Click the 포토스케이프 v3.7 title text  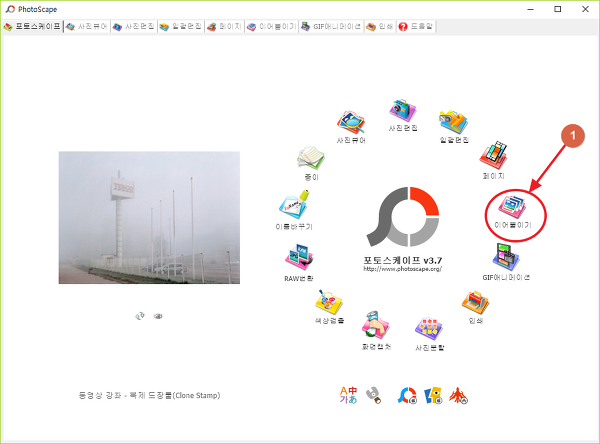point(403,260)
